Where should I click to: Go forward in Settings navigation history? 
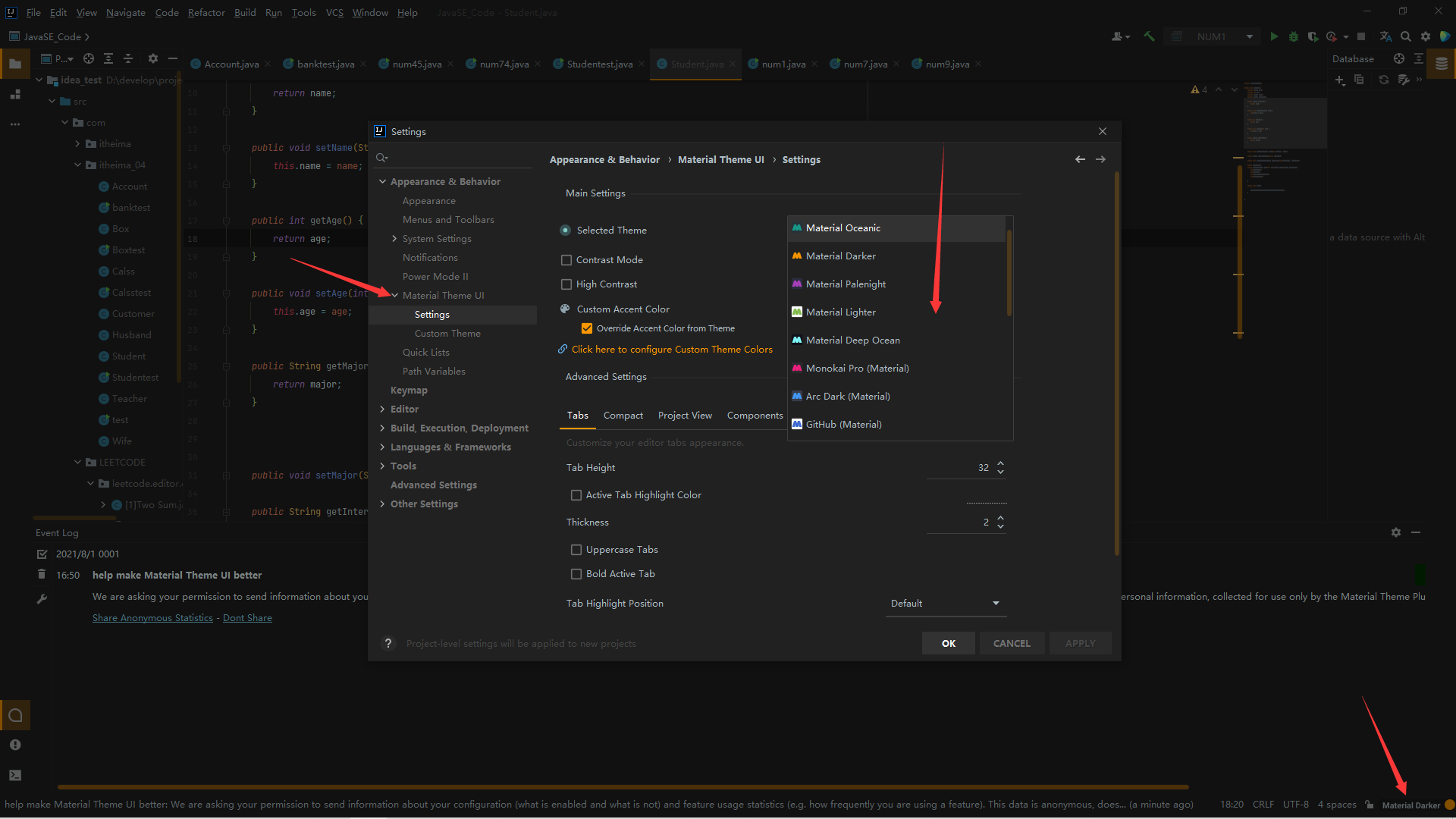1100,159
